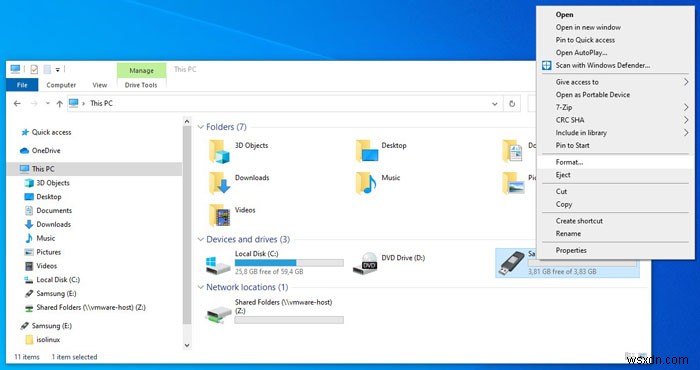Click Shared Folders (Z:) capacity bar
This screenshot has height=370, width=700.
[289, 320]
